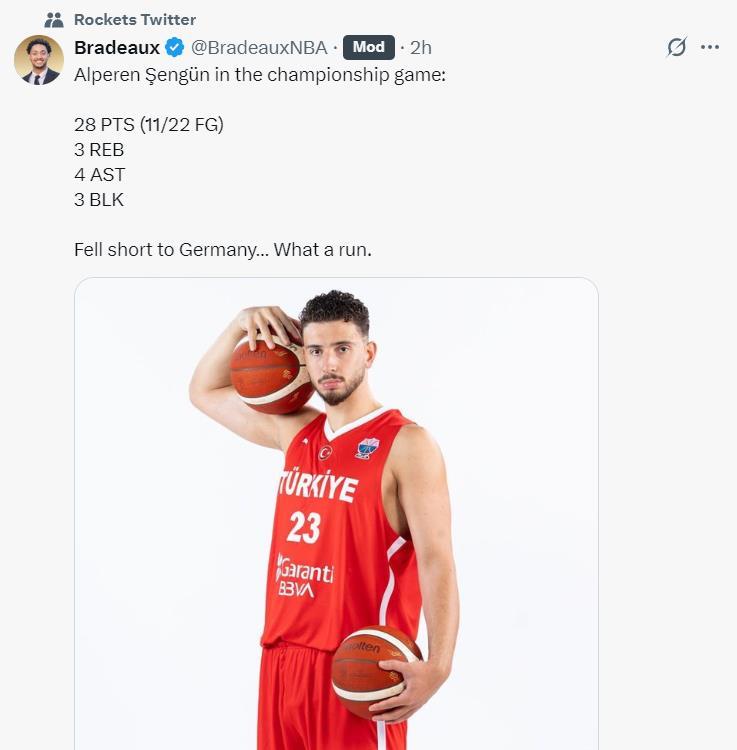737x750 pixels.
Task: Click the Bradeaux display name
Action: [x=117, y=47]
